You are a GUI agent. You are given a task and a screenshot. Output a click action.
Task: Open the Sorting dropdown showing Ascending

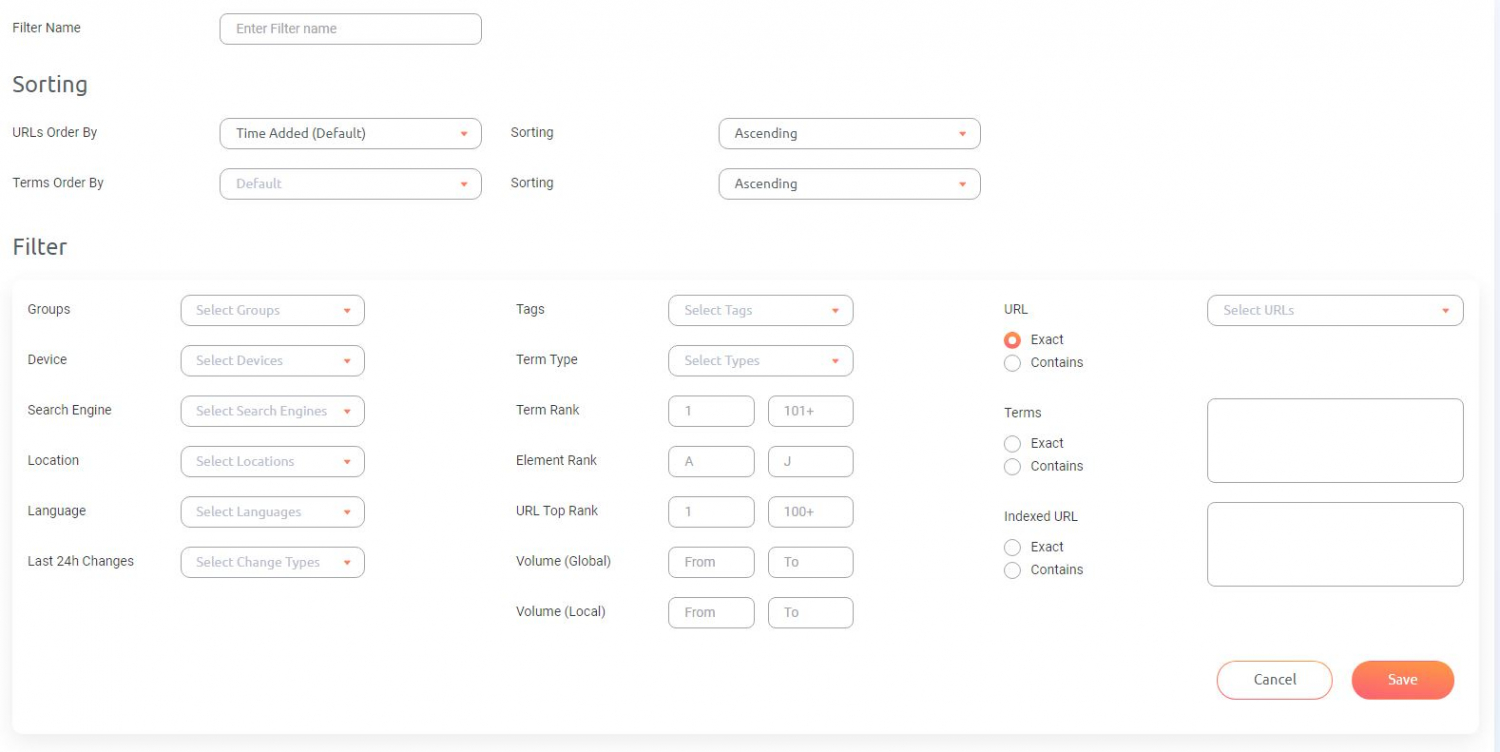pos(848,133)
